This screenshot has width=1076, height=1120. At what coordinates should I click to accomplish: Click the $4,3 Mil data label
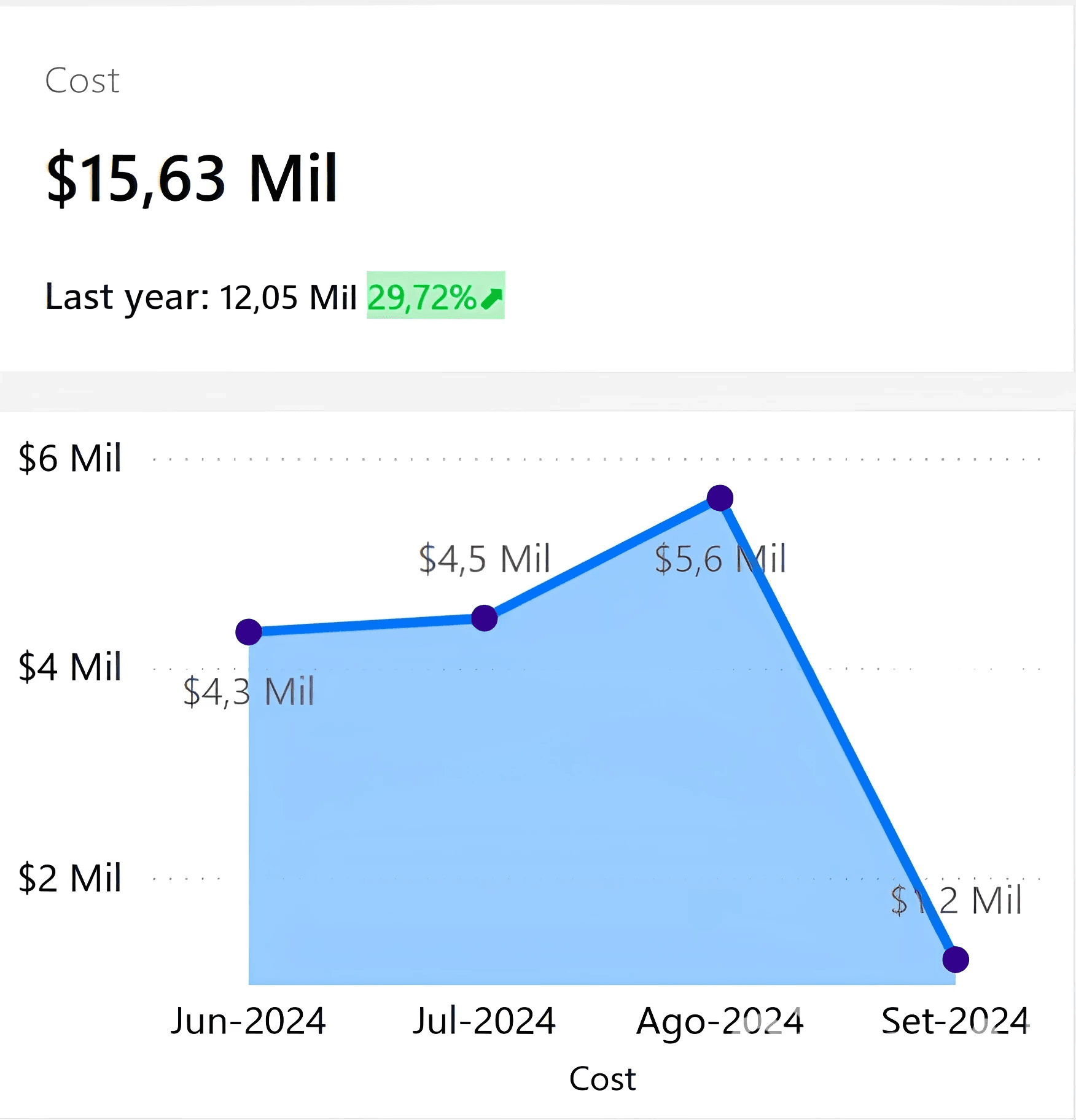tap(249, 691)
